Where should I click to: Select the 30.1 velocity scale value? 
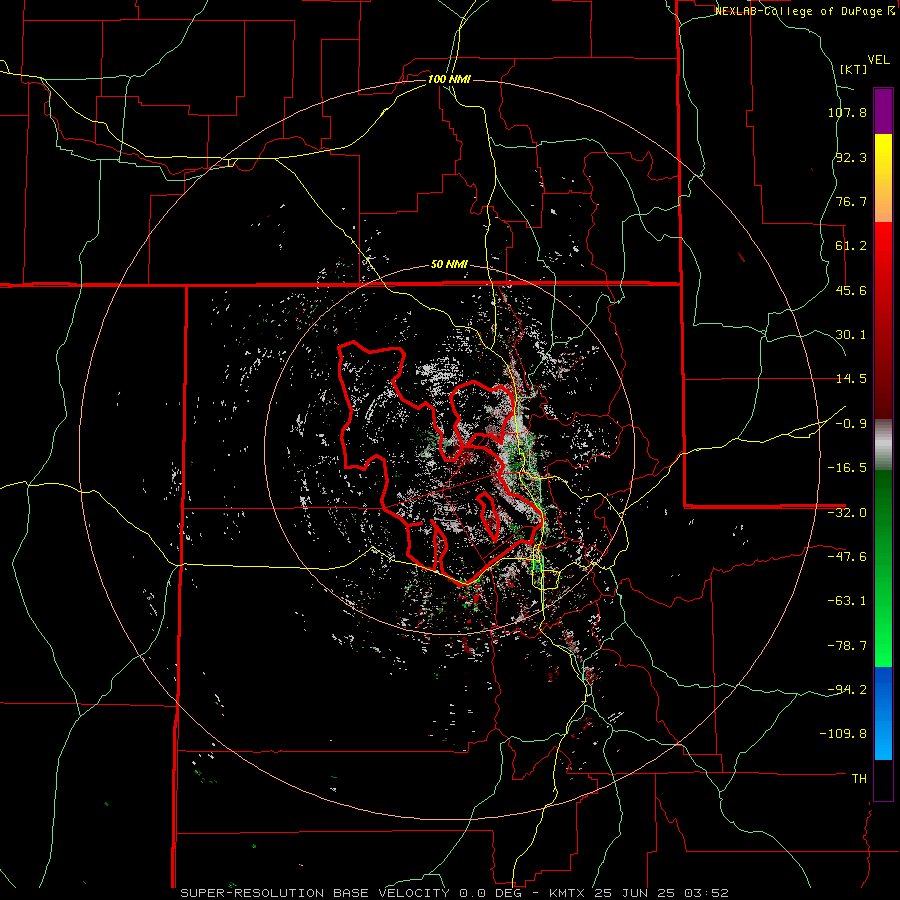(x=851, y=335)
